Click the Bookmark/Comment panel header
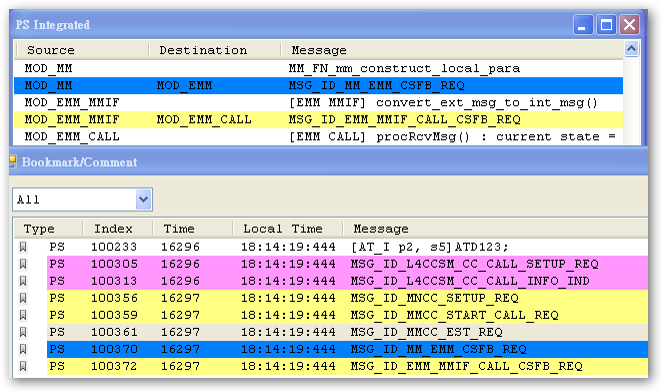662x392 pixels. (328, 161)
